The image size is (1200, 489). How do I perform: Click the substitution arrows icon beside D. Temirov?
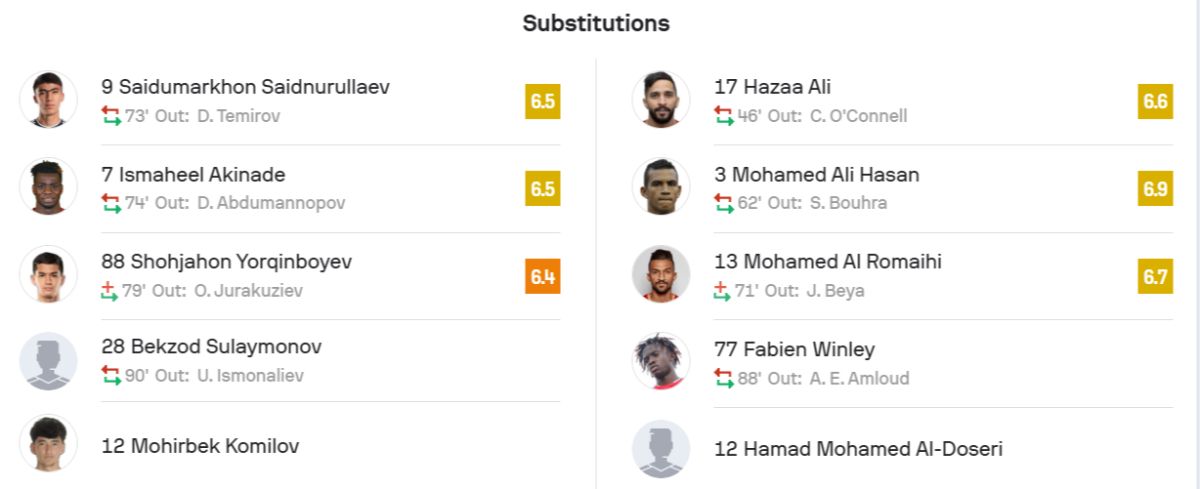click(x=111, y=116)
